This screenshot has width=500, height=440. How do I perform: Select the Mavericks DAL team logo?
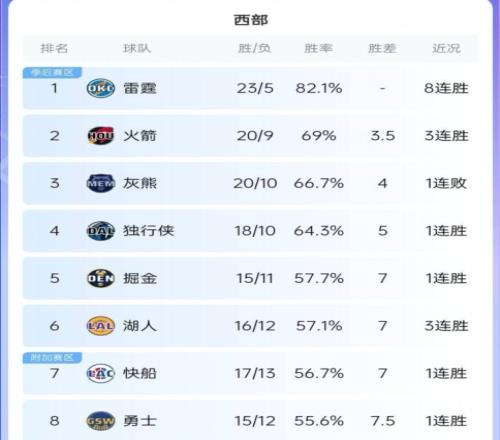[101, 231]
